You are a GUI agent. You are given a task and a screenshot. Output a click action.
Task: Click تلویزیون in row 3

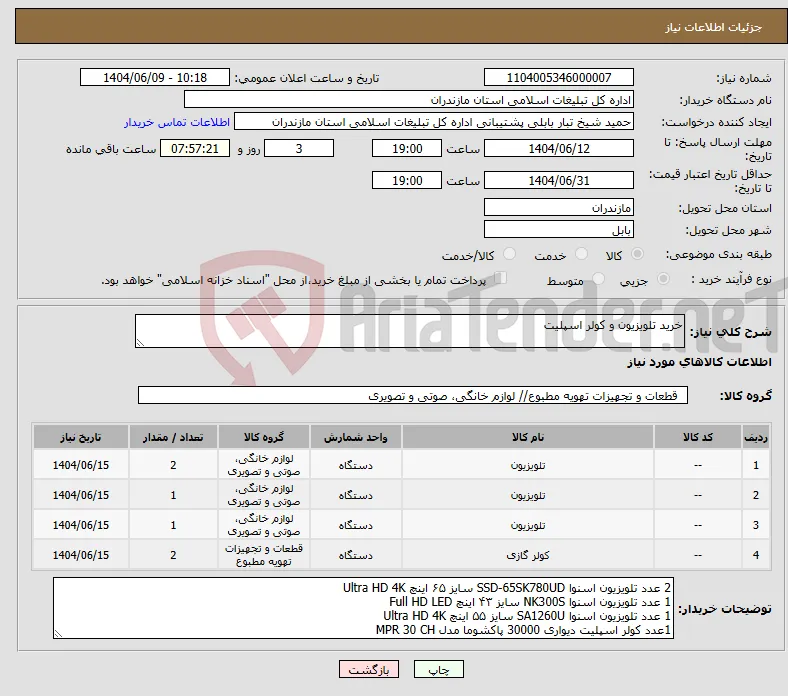528,525
